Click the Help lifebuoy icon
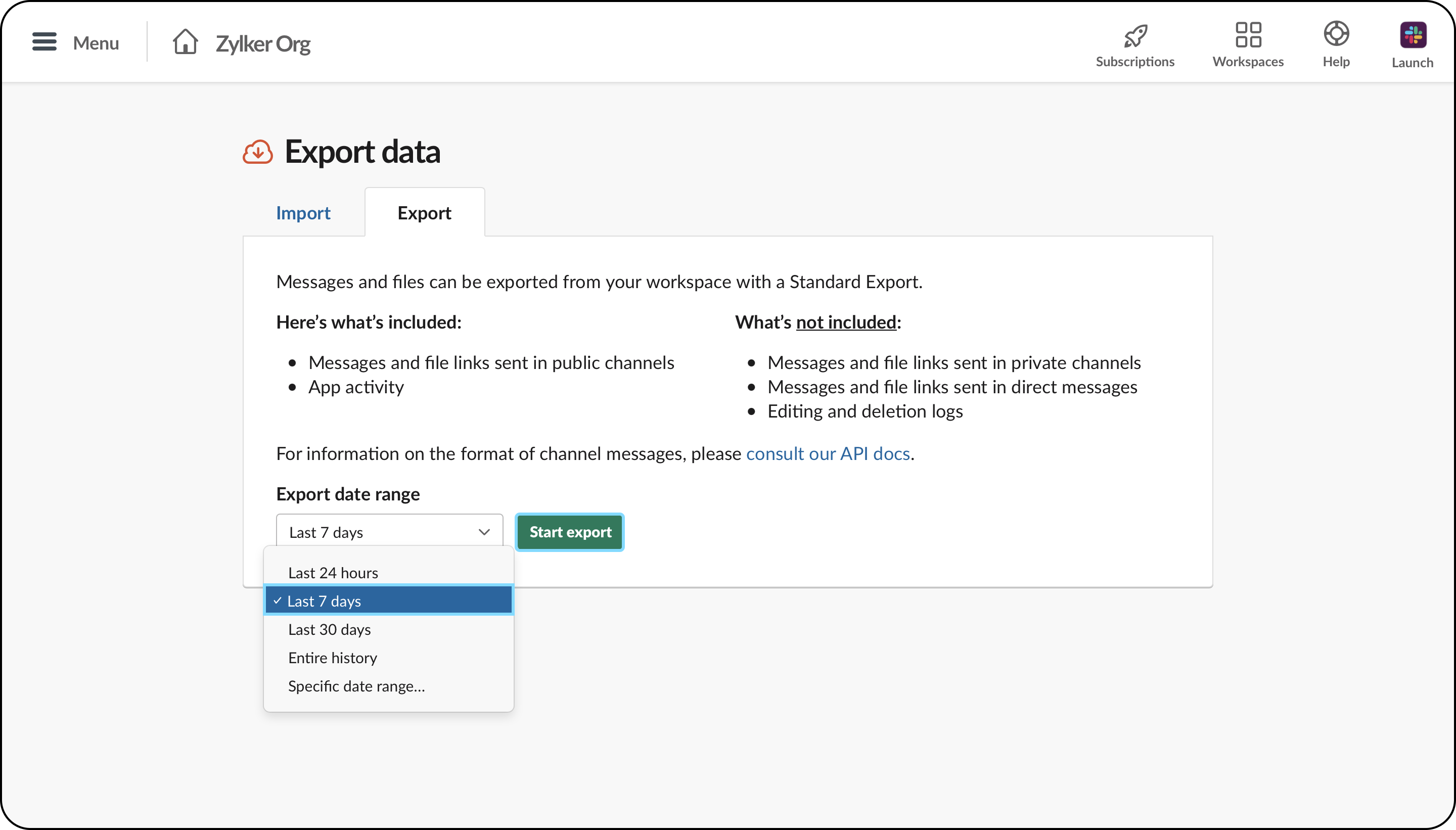 [1336, 34]
